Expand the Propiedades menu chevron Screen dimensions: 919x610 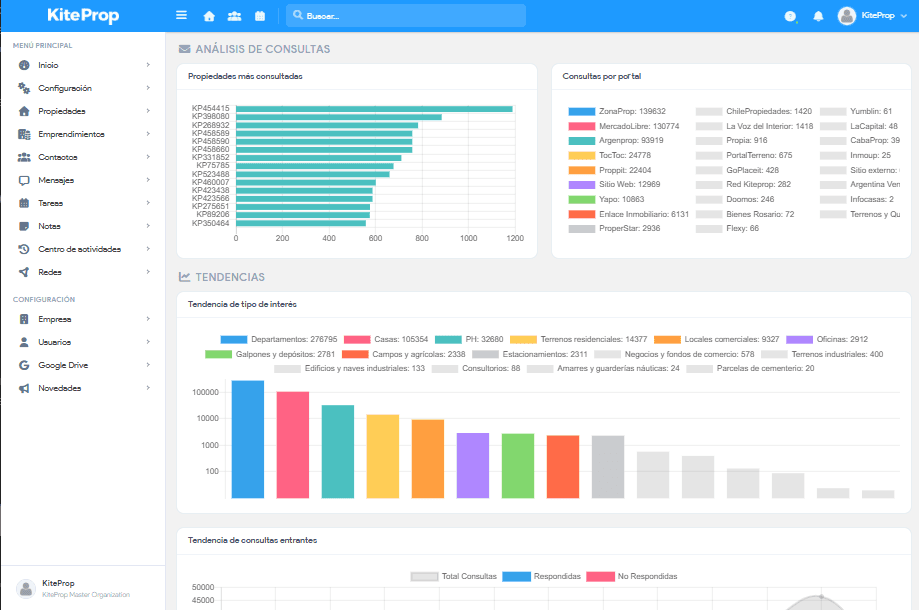148,111
